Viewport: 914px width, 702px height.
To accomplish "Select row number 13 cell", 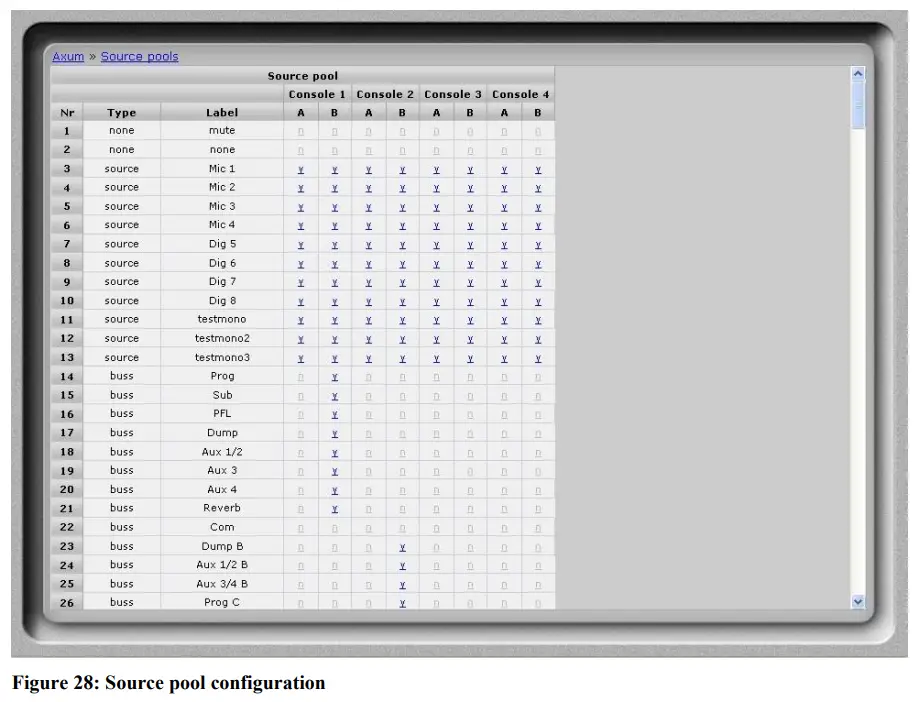I will (x=67, y=357).
